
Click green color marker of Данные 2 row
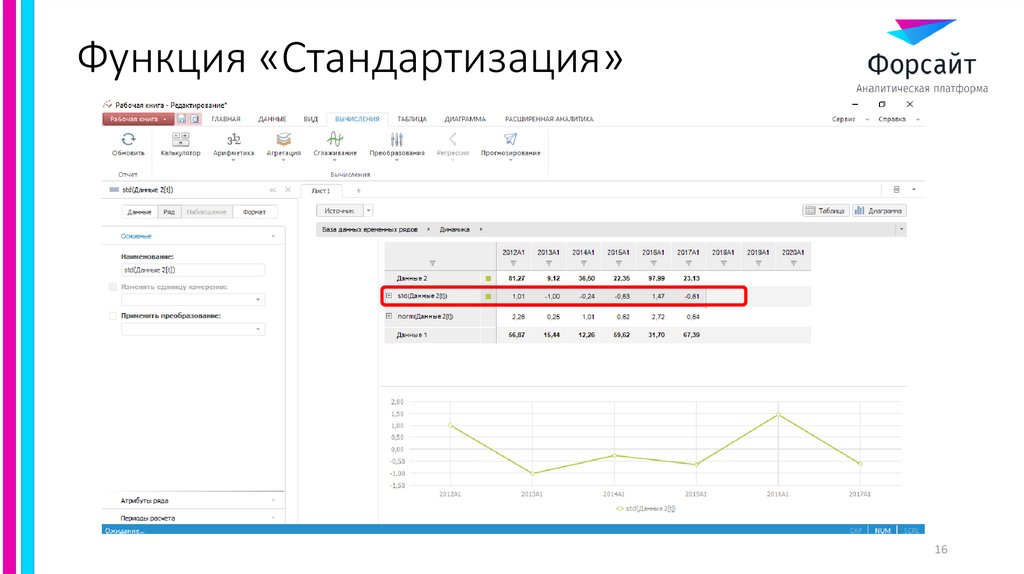coord(488,278)
